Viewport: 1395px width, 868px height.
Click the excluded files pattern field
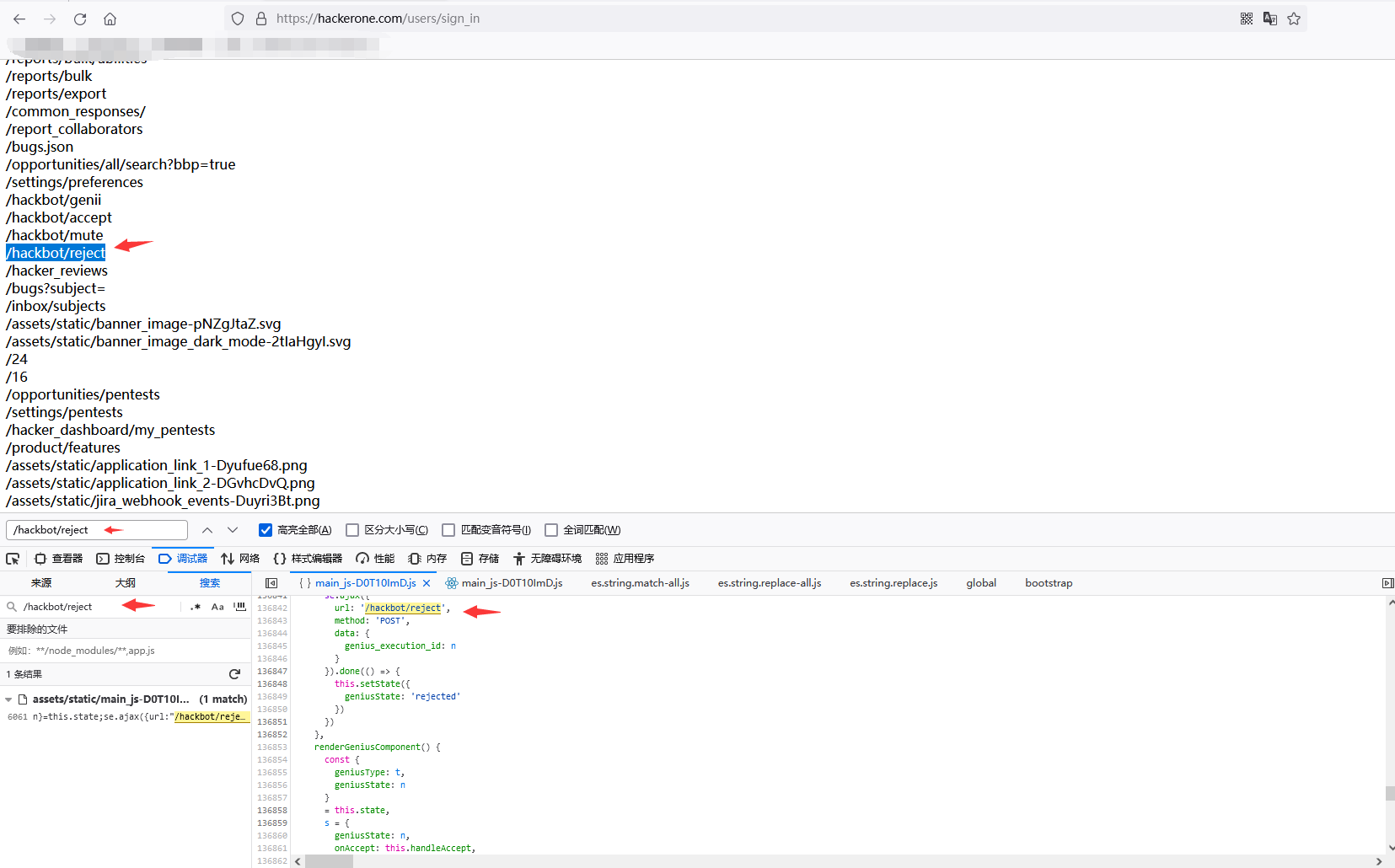(x=126, y=651)
